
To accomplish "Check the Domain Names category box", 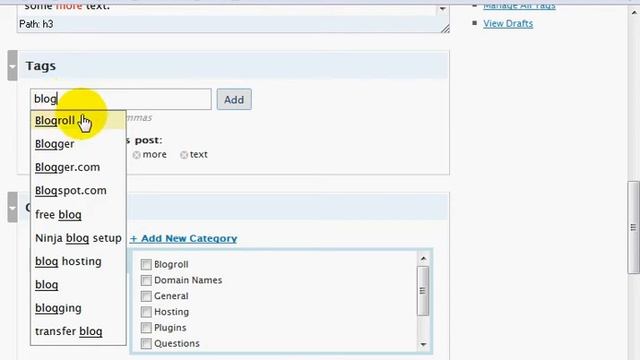I will 146,280.
